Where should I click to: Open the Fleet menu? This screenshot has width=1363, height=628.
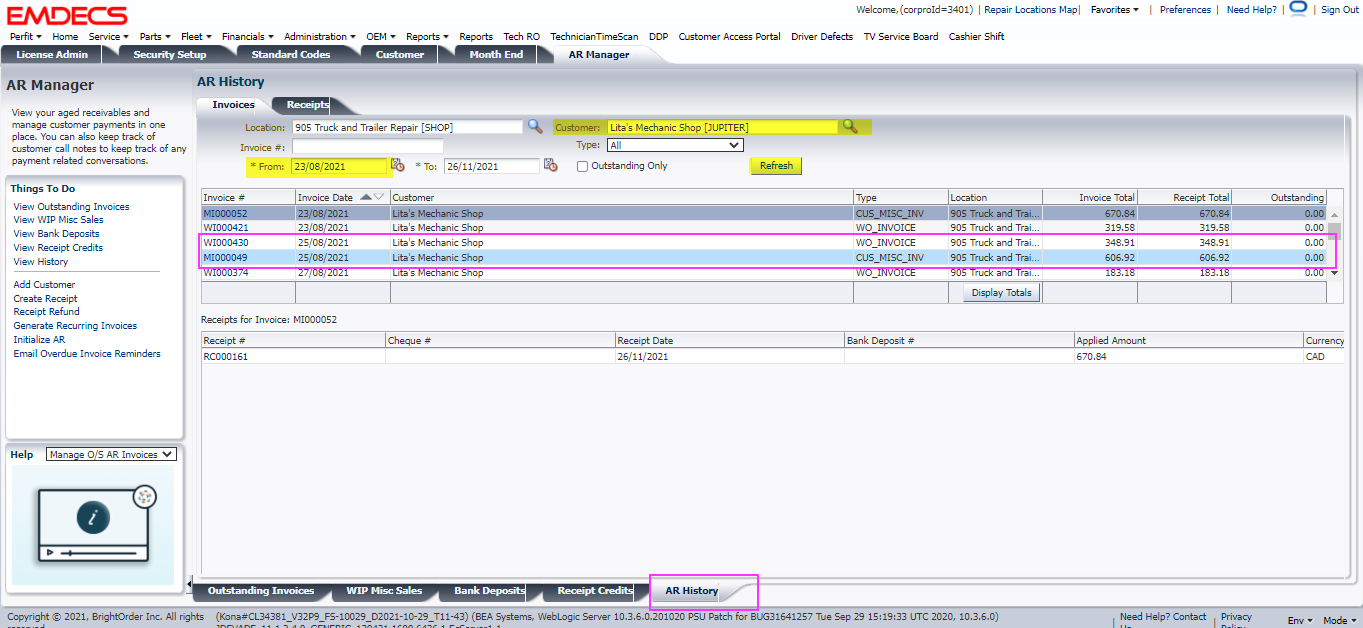click(x=196, y=37)
